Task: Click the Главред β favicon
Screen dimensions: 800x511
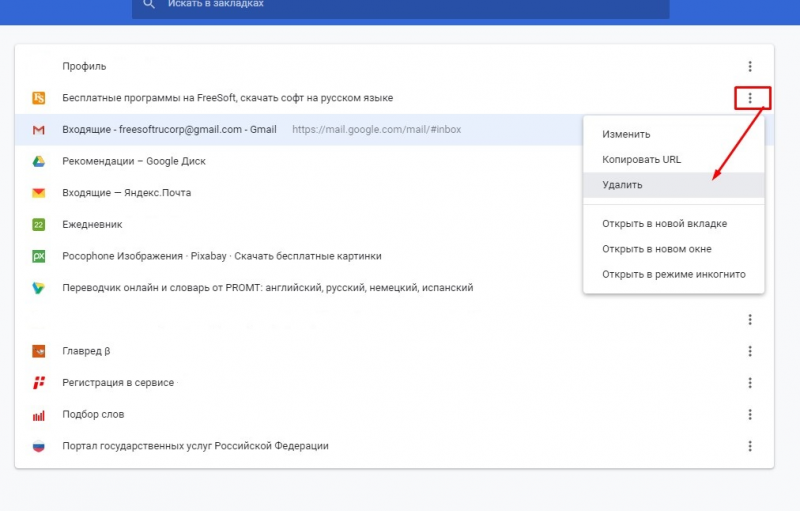Action: [39, 351]
